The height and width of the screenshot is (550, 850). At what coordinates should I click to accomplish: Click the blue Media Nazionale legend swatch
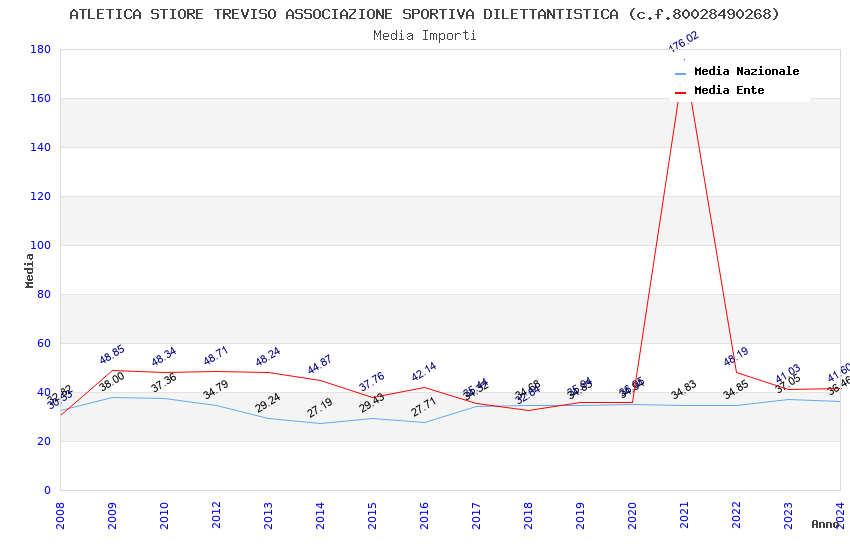tap(680, 73)
